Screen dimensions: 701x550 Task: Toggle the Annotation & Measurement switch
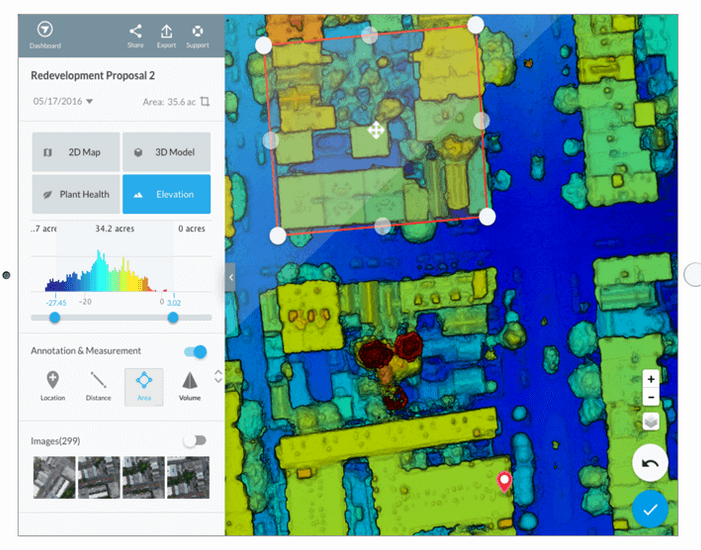[x=196, y=351]
